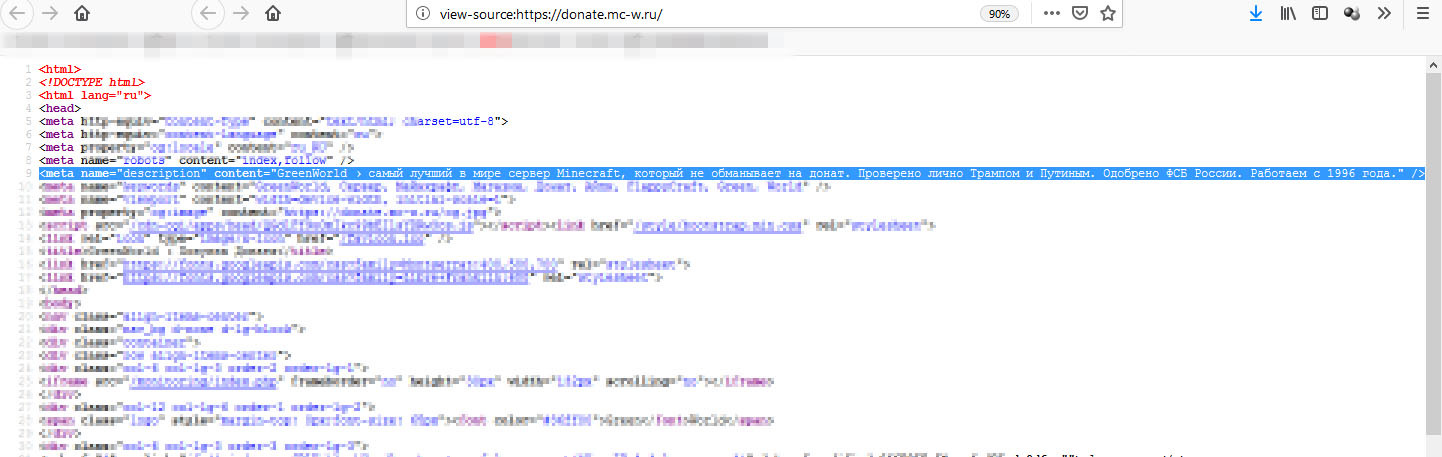
Task: Click the highlighted meta description line
Action: (x=732, y=173)
